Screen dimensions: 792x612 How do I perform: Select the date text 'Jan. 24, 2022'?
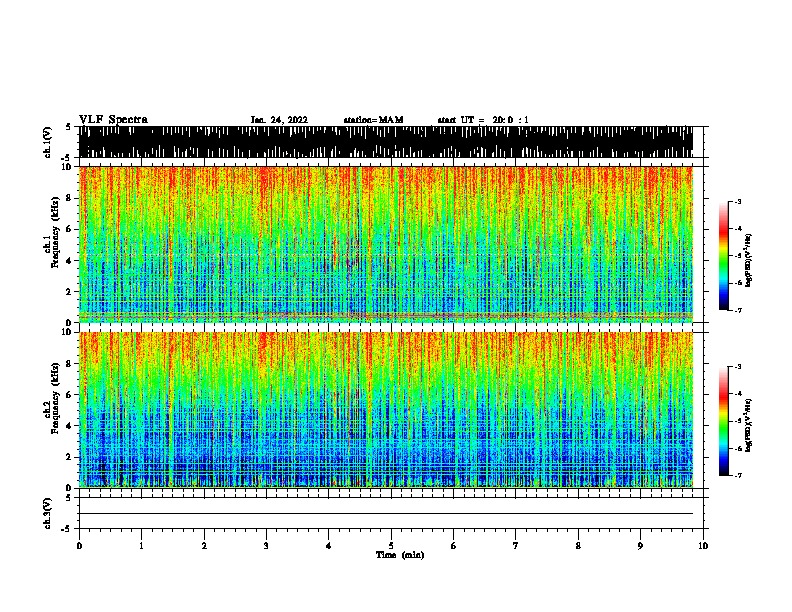pyautogui.click(x=279, y=120)
